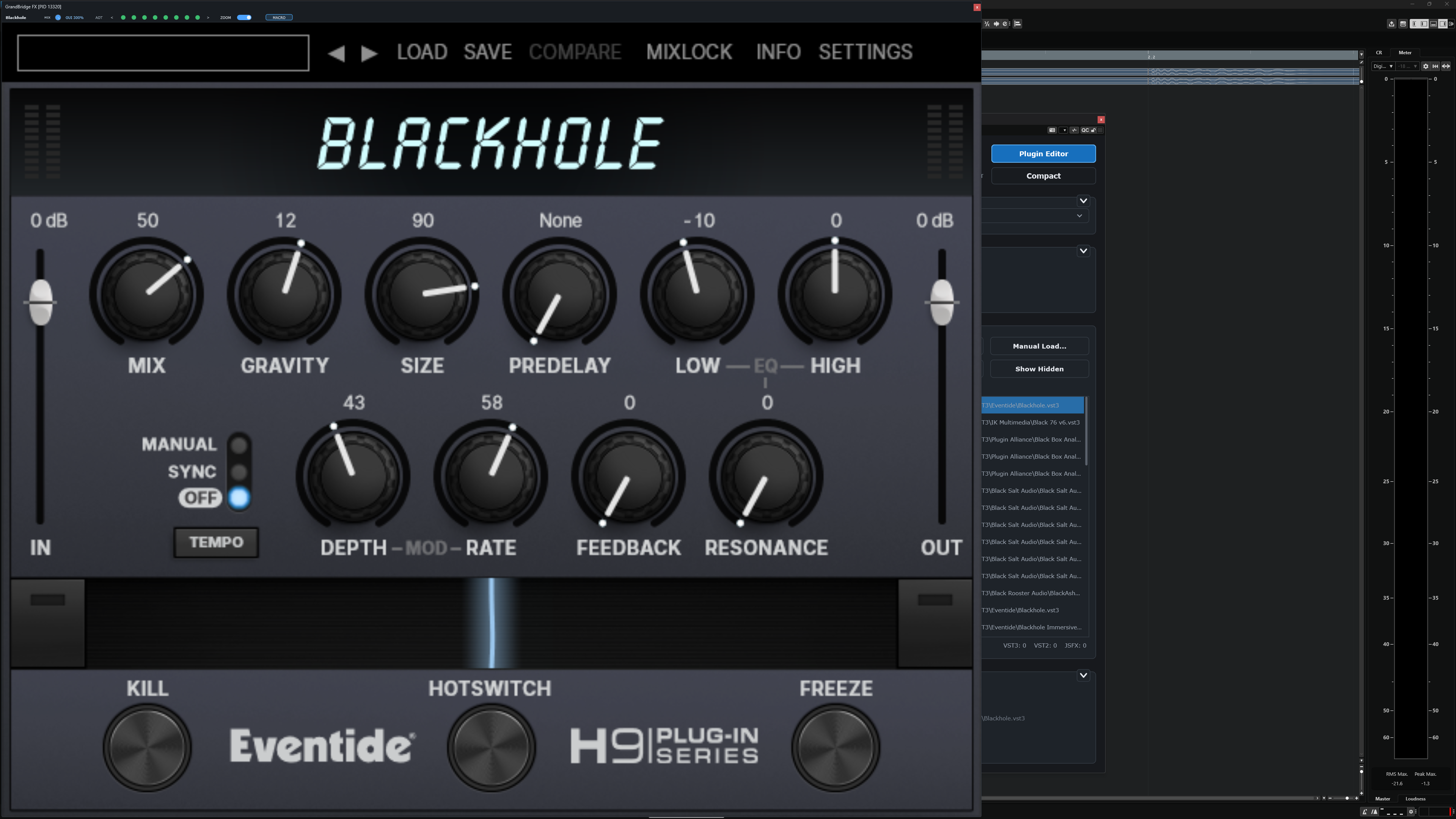Click the OUT level fader handle
Image resolution: width=1456 pixels, height=819 pixels.
point(942,302)
